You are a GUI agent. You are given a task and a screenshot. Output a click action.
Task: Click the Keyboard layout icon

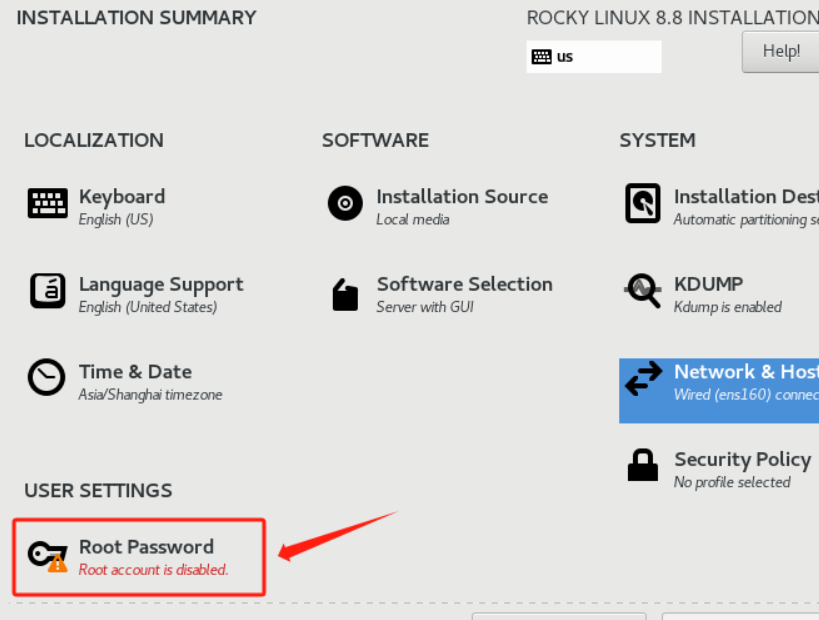(47, 204)
